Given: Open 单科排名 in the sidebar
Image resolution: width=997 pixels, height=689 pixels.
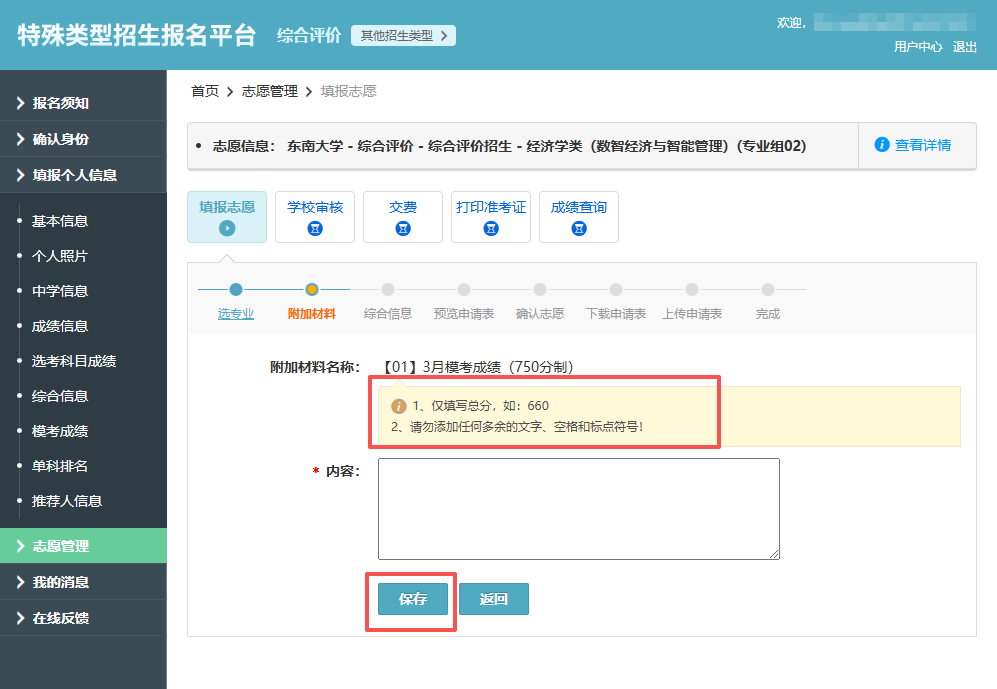Looking at the screenshot, I should click(x=60, y=466).
